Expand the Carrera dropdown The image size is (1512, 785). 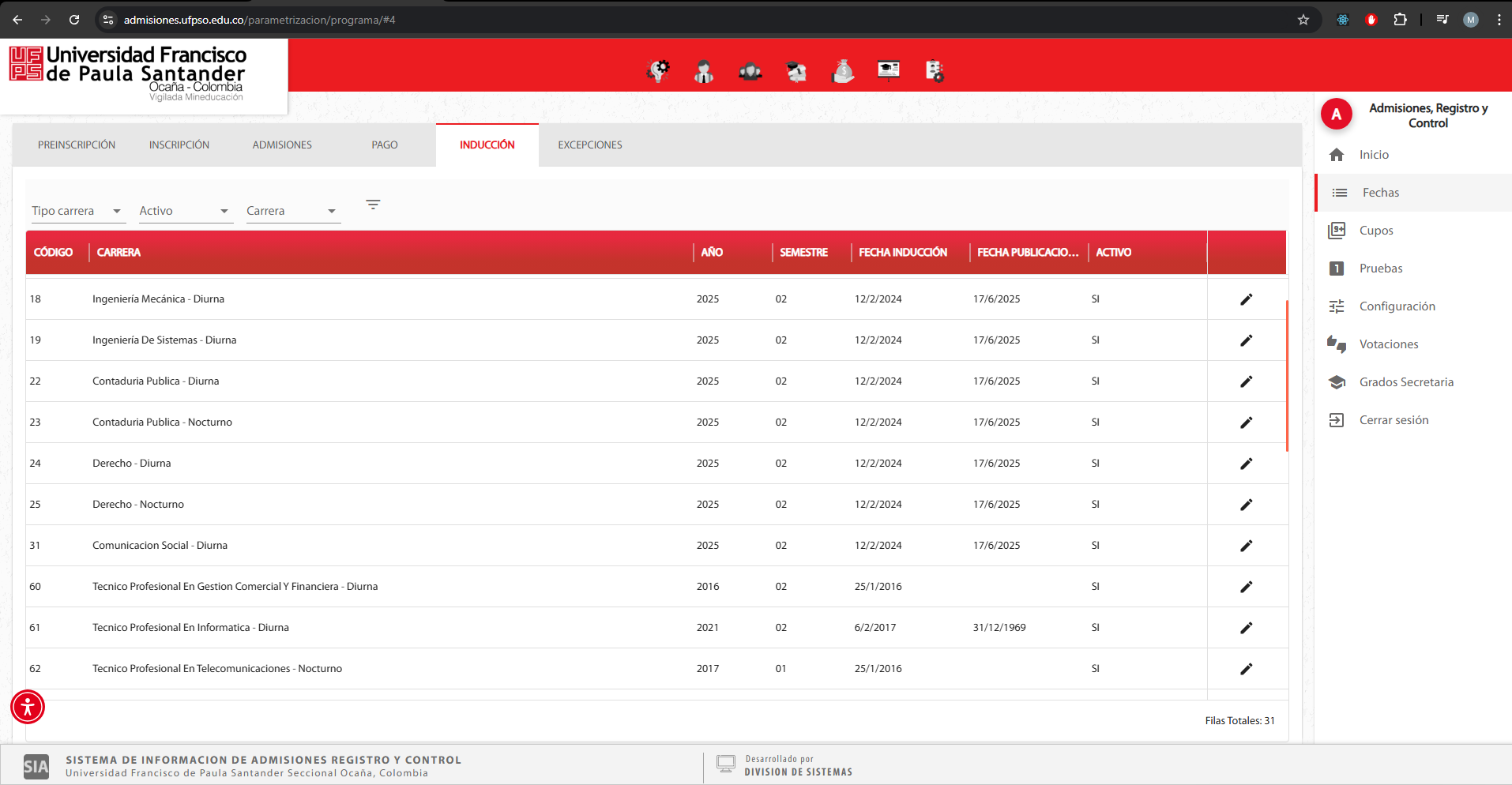point(291,211)
